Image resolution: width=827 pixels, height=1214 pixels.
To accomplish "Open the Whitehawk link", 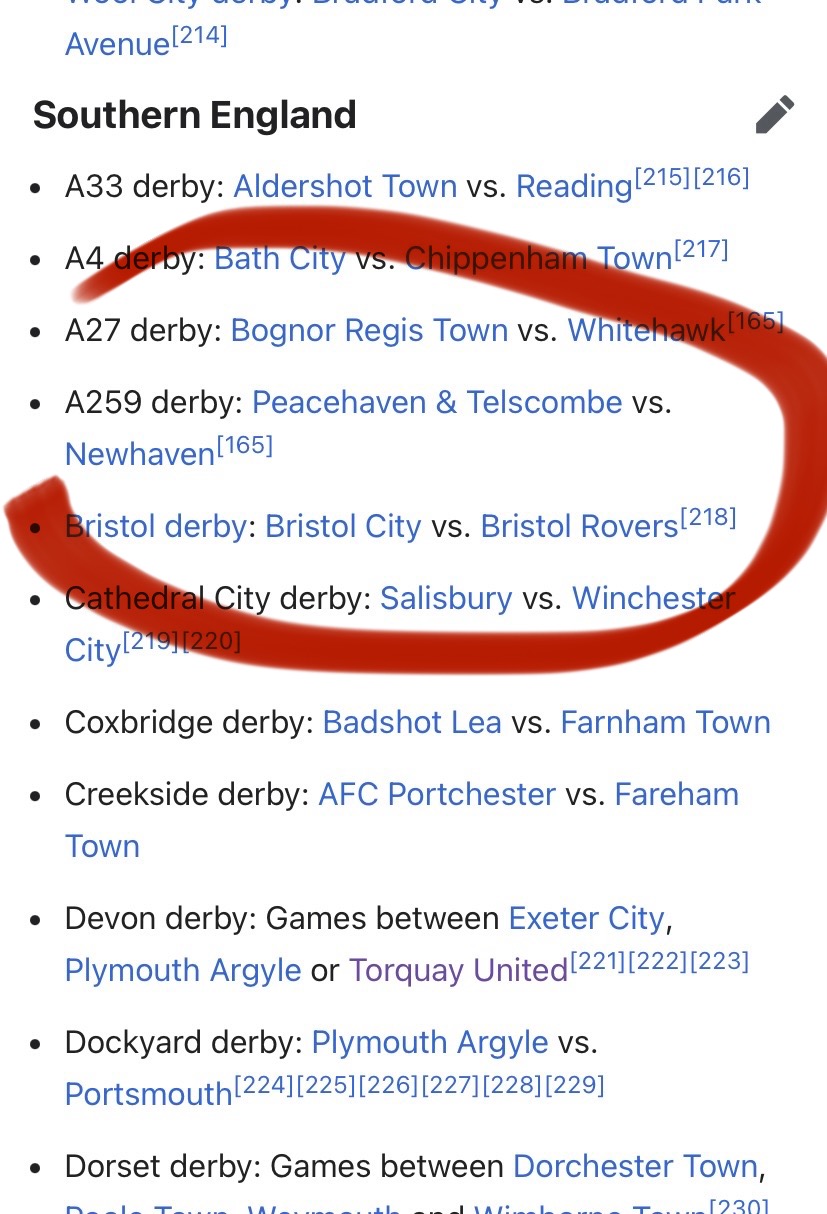I will [x=647, y=330].
